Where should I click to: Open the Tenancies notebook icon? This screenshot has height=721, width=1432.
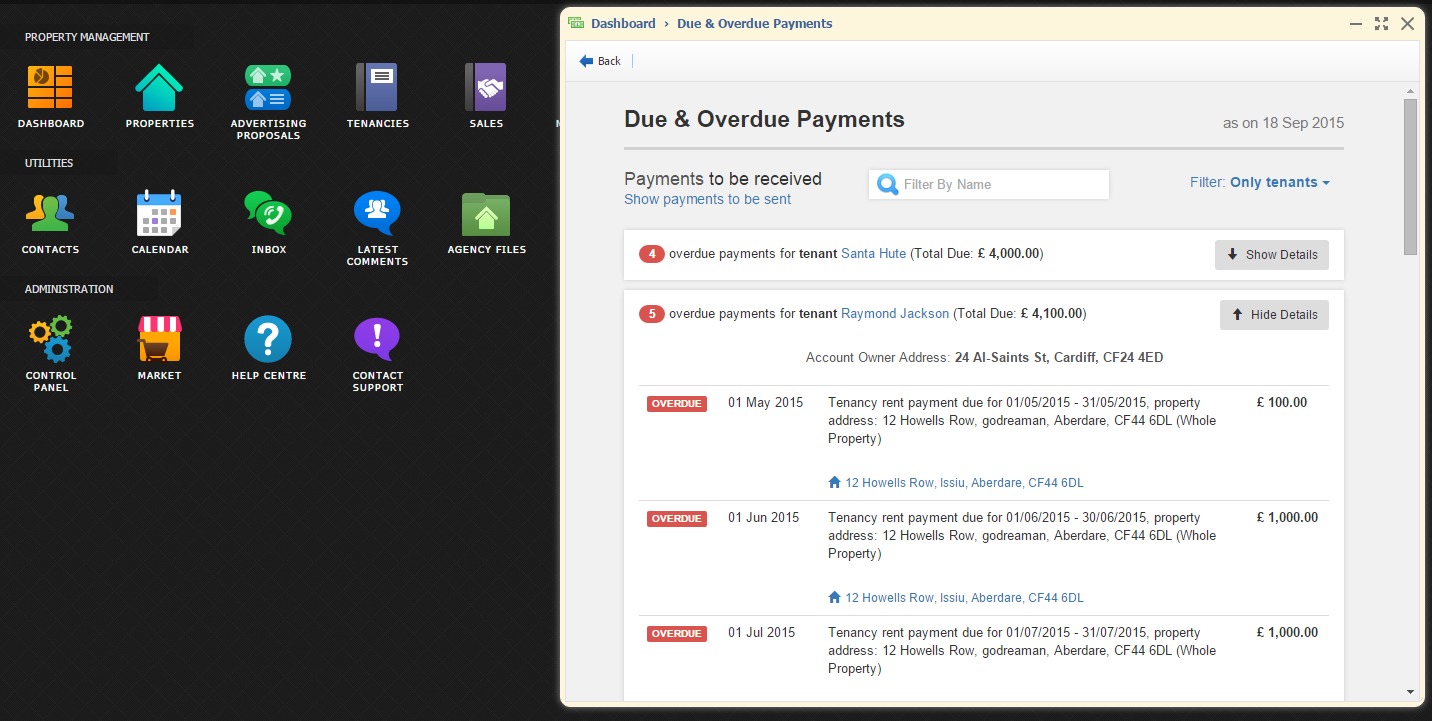pos(377,88)
